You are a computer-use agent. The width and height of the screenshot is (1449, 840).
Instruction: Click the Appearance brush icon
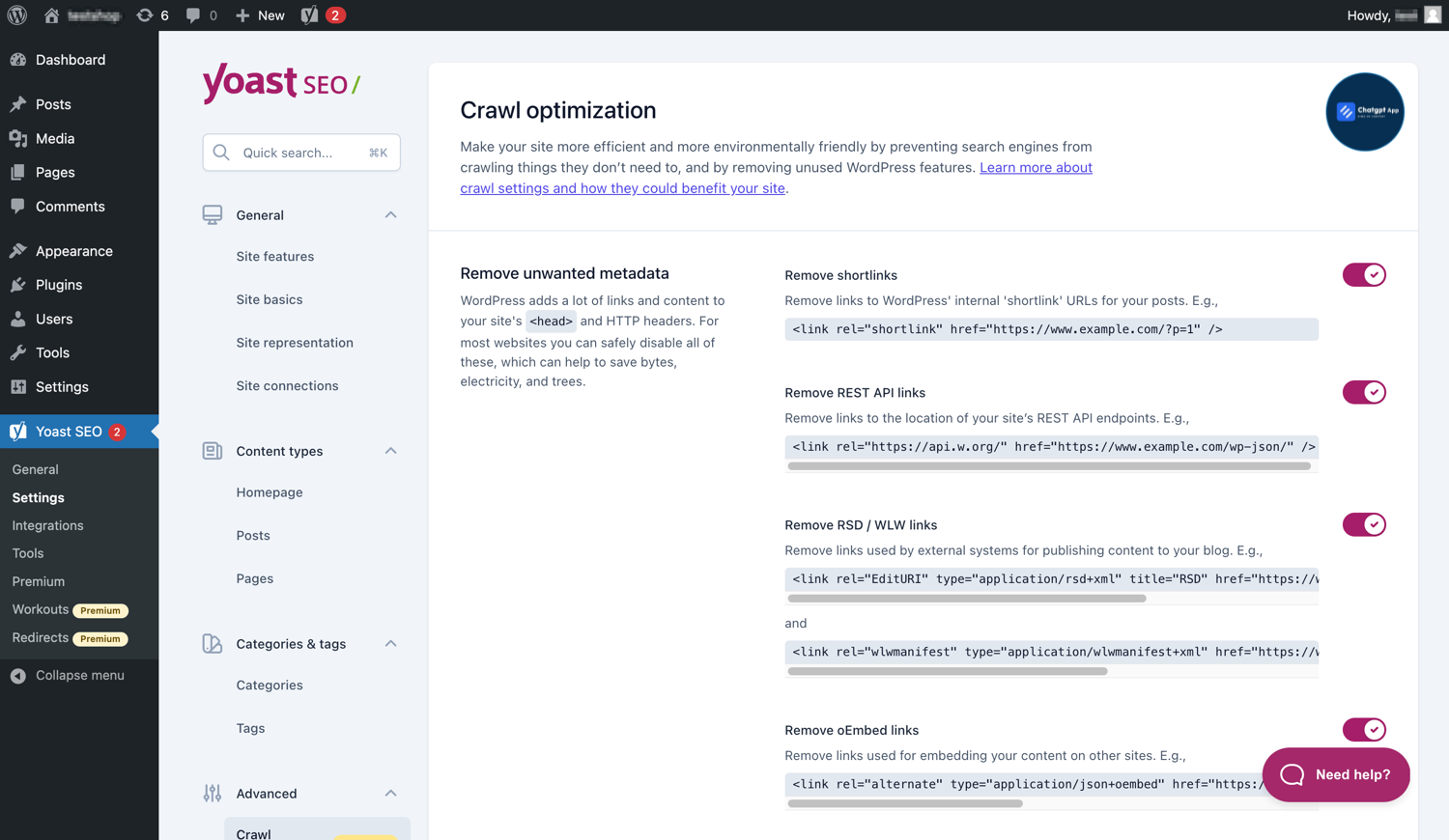18,251
